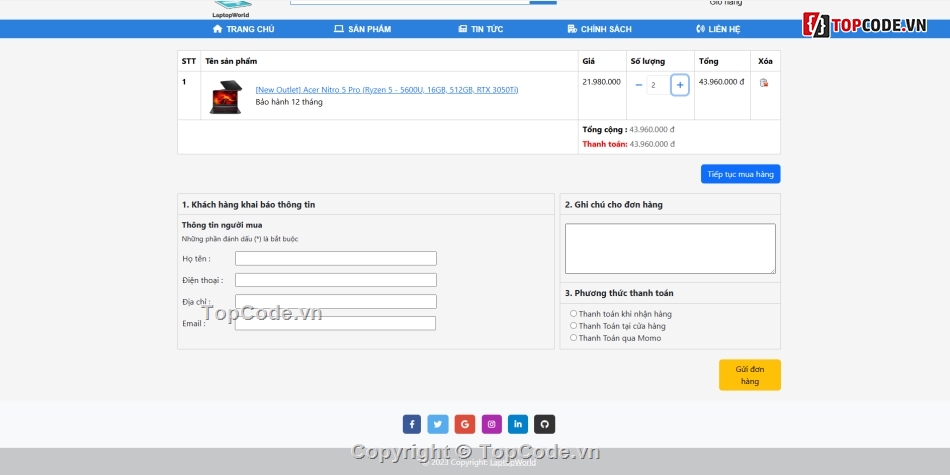This screenshot has height=475, width=950.
Task: Click the 'Tiếp tục mua hàng' button
Action: 740,174
